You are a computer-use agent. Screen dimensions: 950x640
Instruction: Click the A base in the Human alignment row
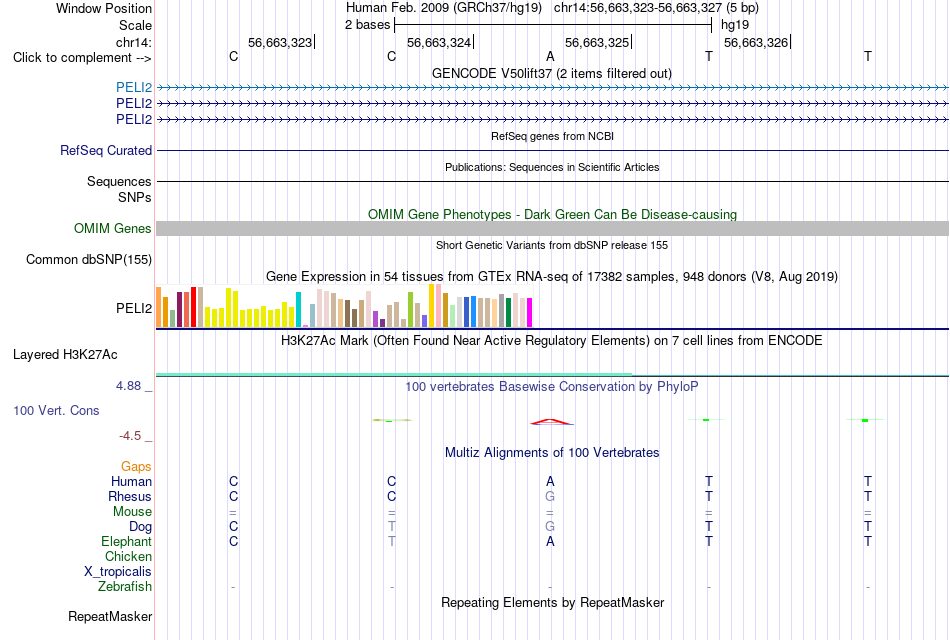[x=550, y=481]
